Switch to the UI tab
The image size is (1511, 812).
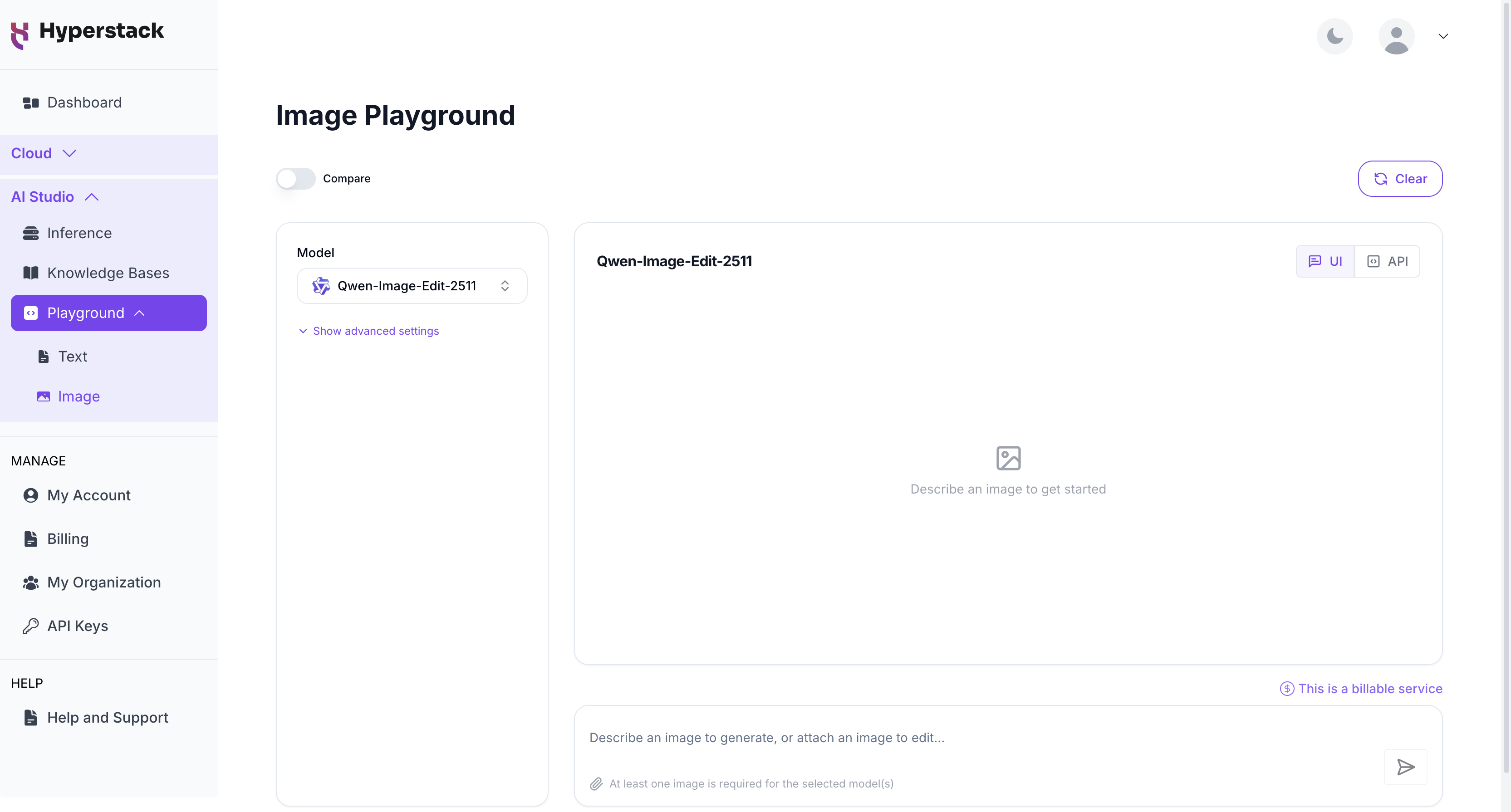(x=1325, y=261)
